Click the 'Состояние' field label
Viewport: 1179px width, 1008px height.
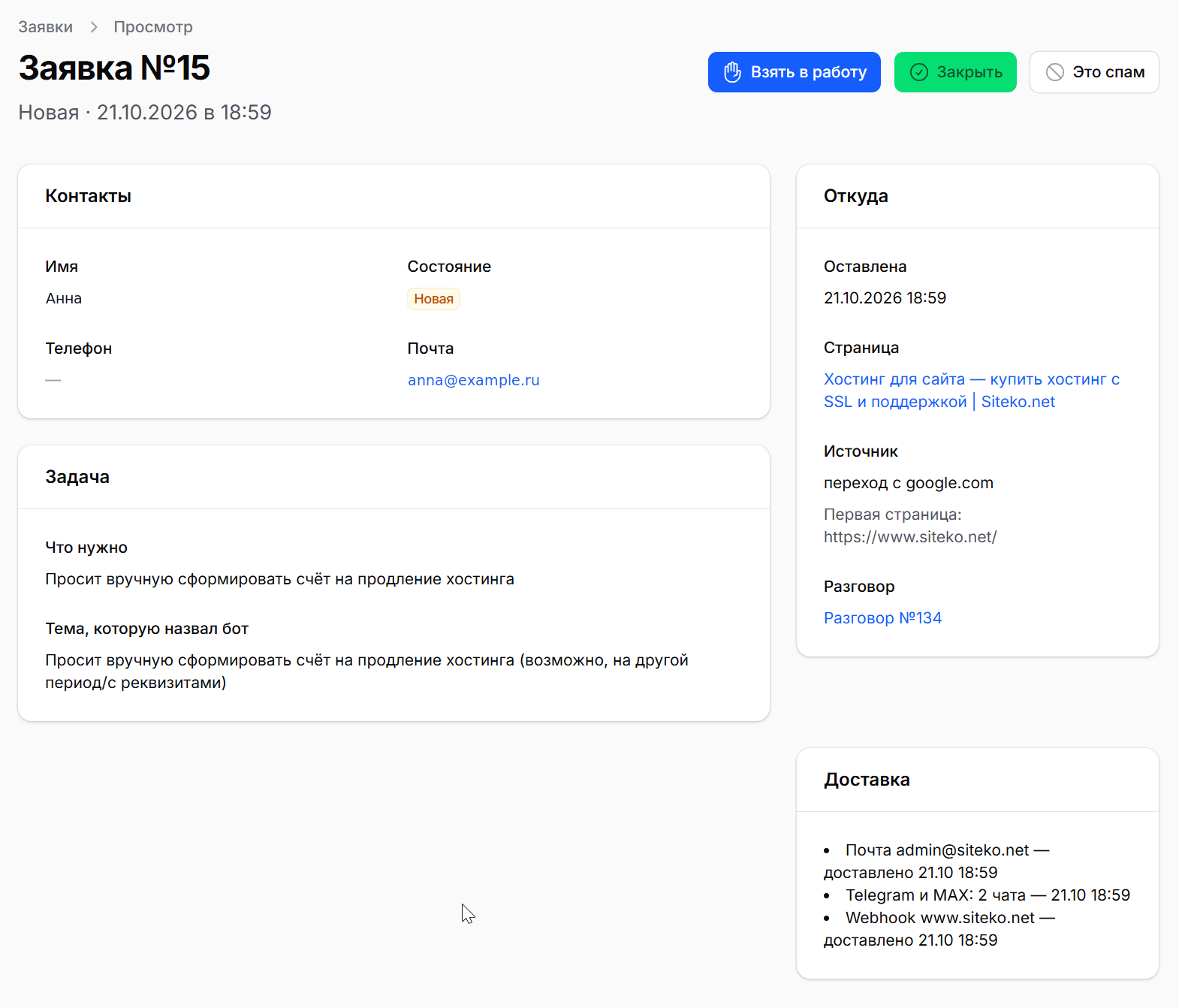pos(449,267)
